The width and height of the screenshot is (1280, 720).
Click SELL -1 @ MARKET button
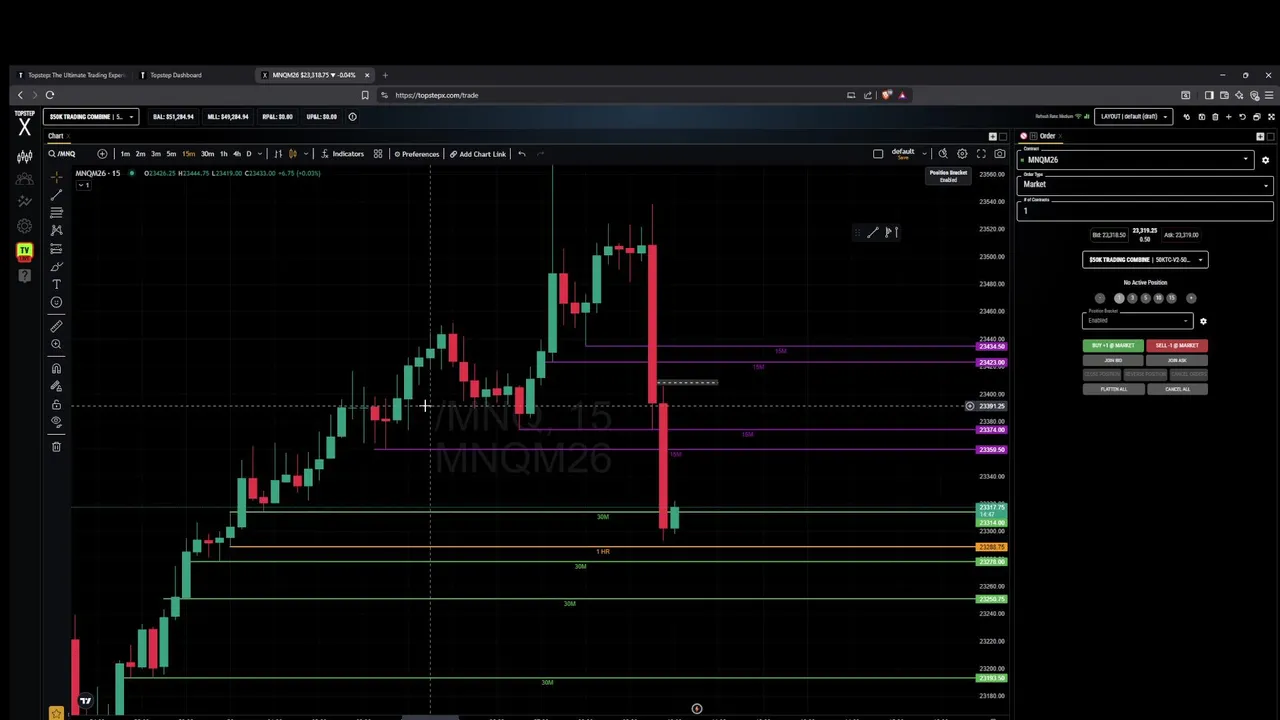(x=1177, y=346)
